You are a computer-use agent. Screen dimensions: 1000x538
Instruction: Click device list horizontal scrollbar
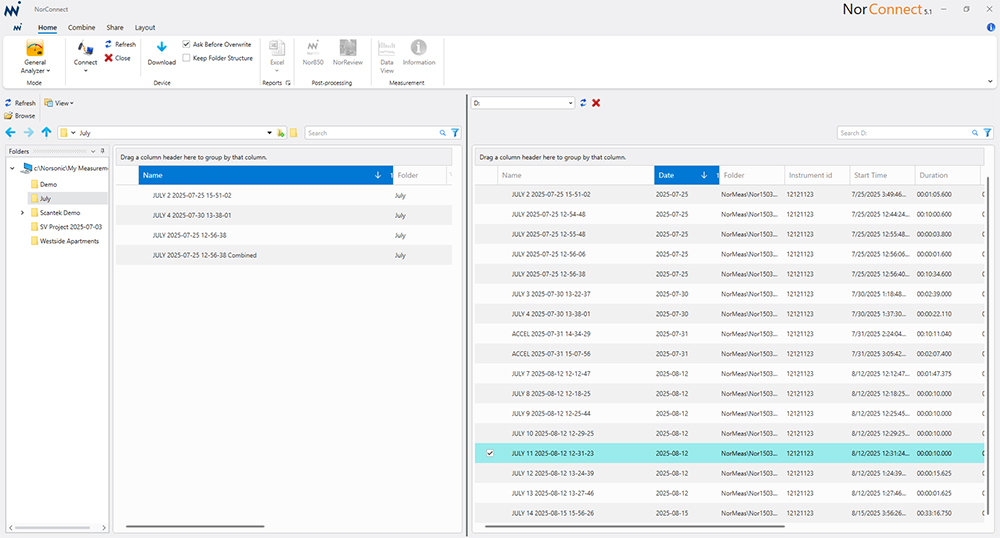tap(635, 527)
